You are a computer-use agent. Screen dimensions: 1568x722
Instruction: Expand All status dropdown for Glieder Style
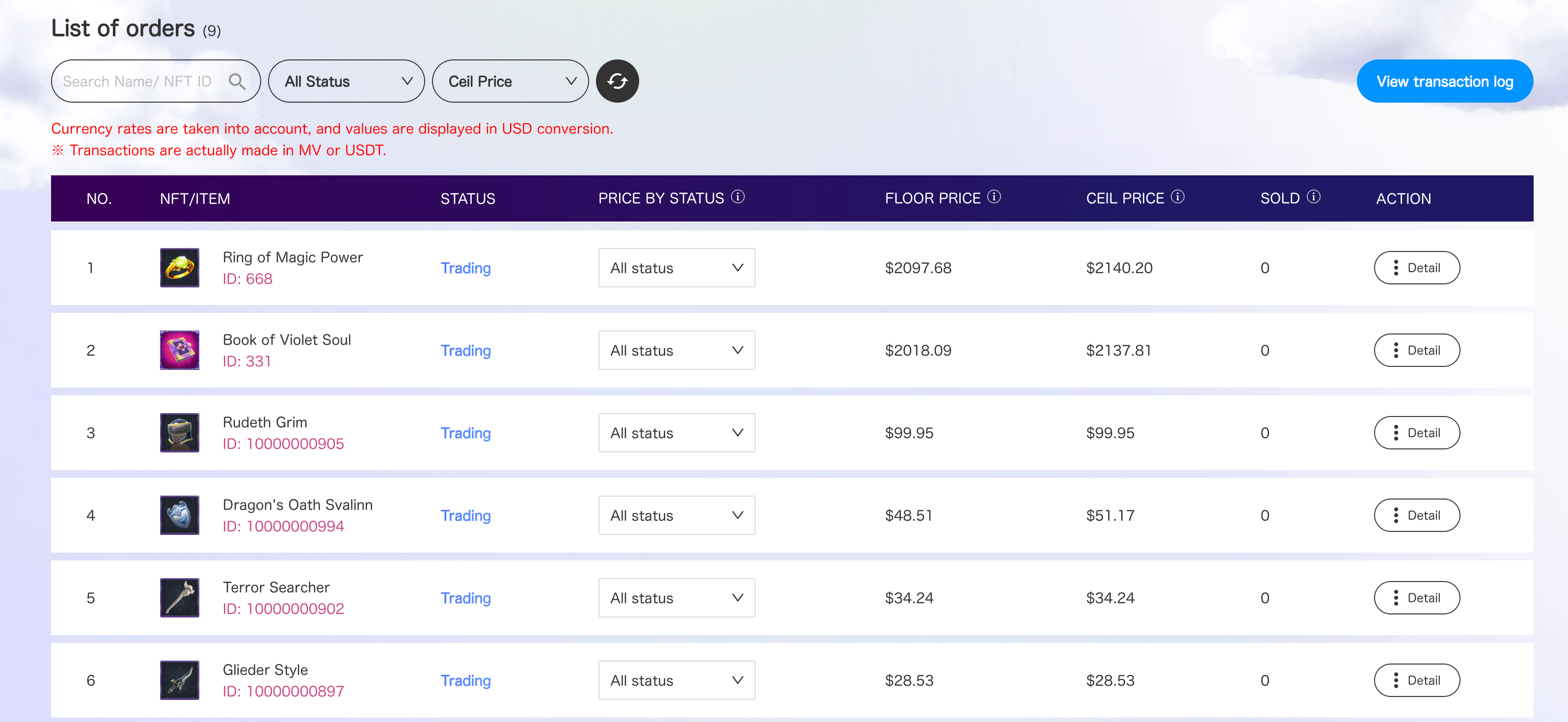pyautogui.click(x=676, y=680)
